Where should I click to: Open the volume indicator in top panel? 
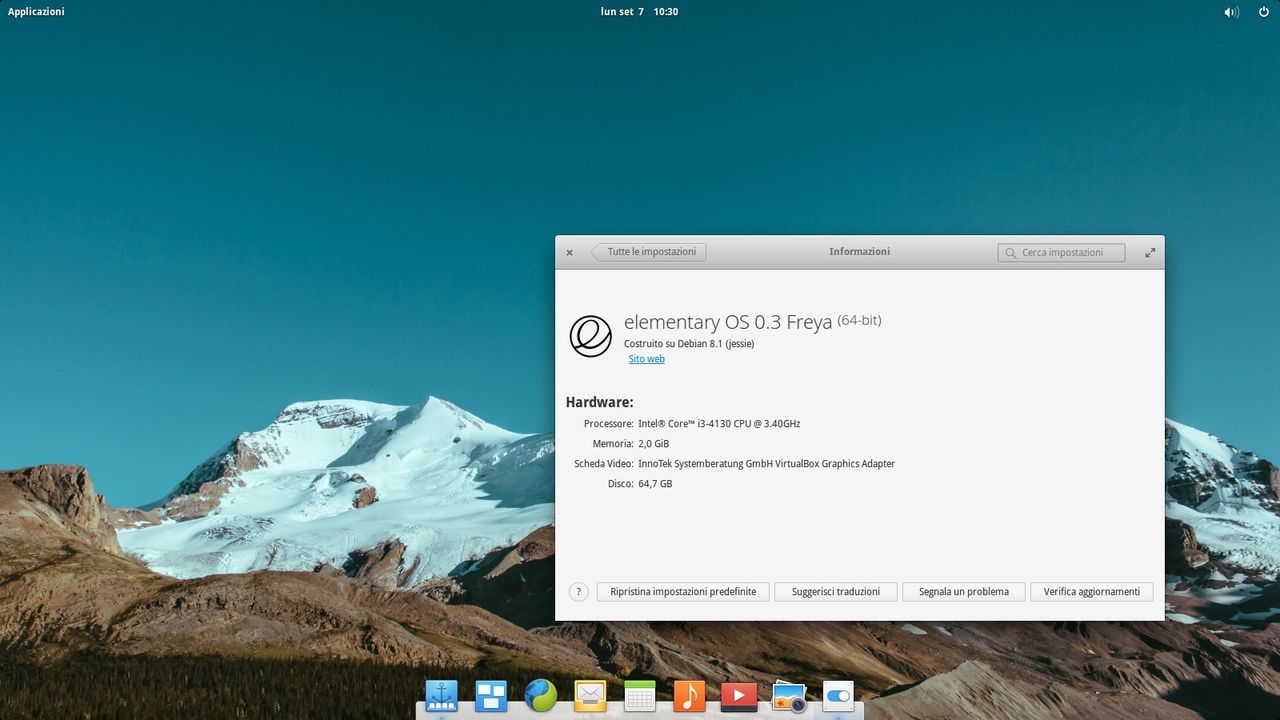tap(1231, 12)
